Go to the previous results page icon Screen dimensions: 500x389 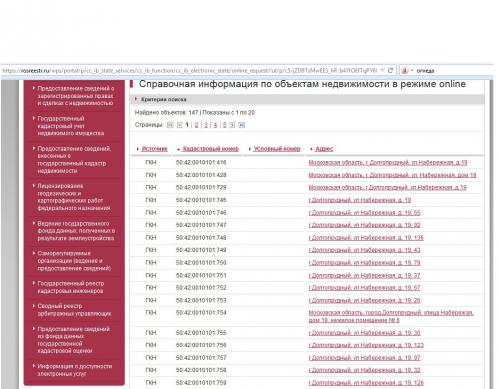(x=179, y=125)
